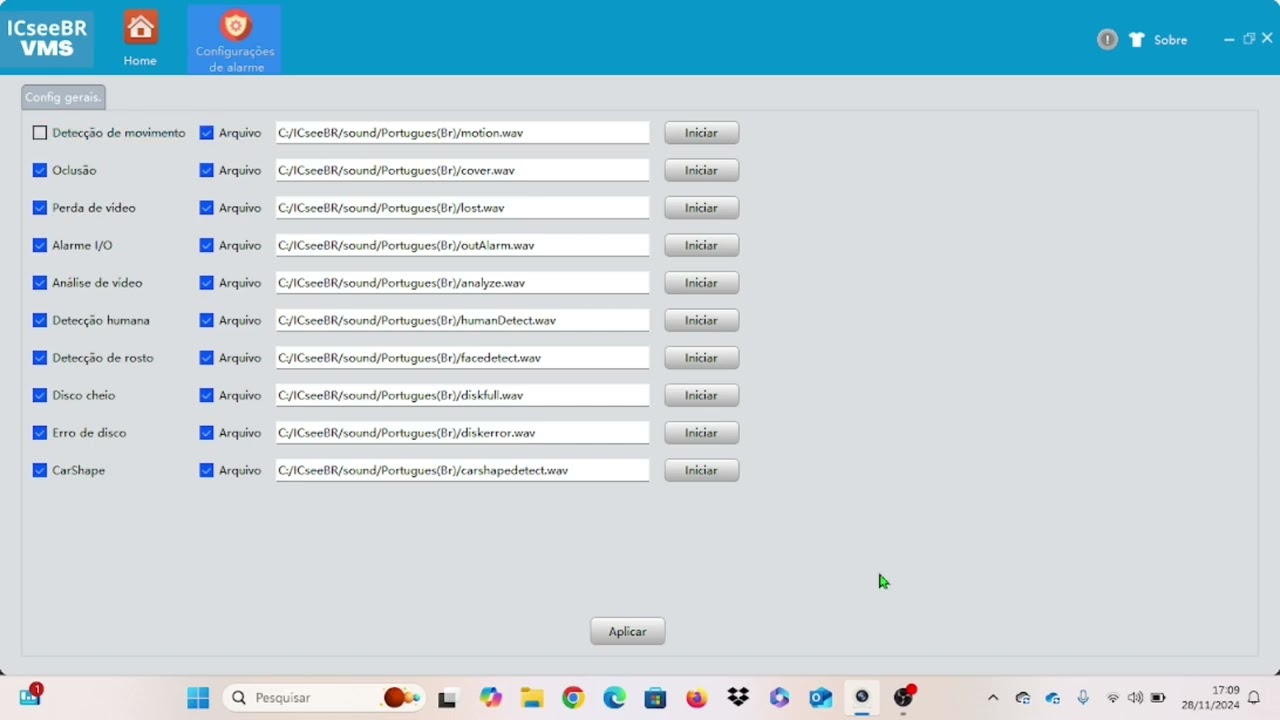Click the lost.wav path field
Image resolution: width=1280 pixels, height=720 pixels.
point(463,208)
